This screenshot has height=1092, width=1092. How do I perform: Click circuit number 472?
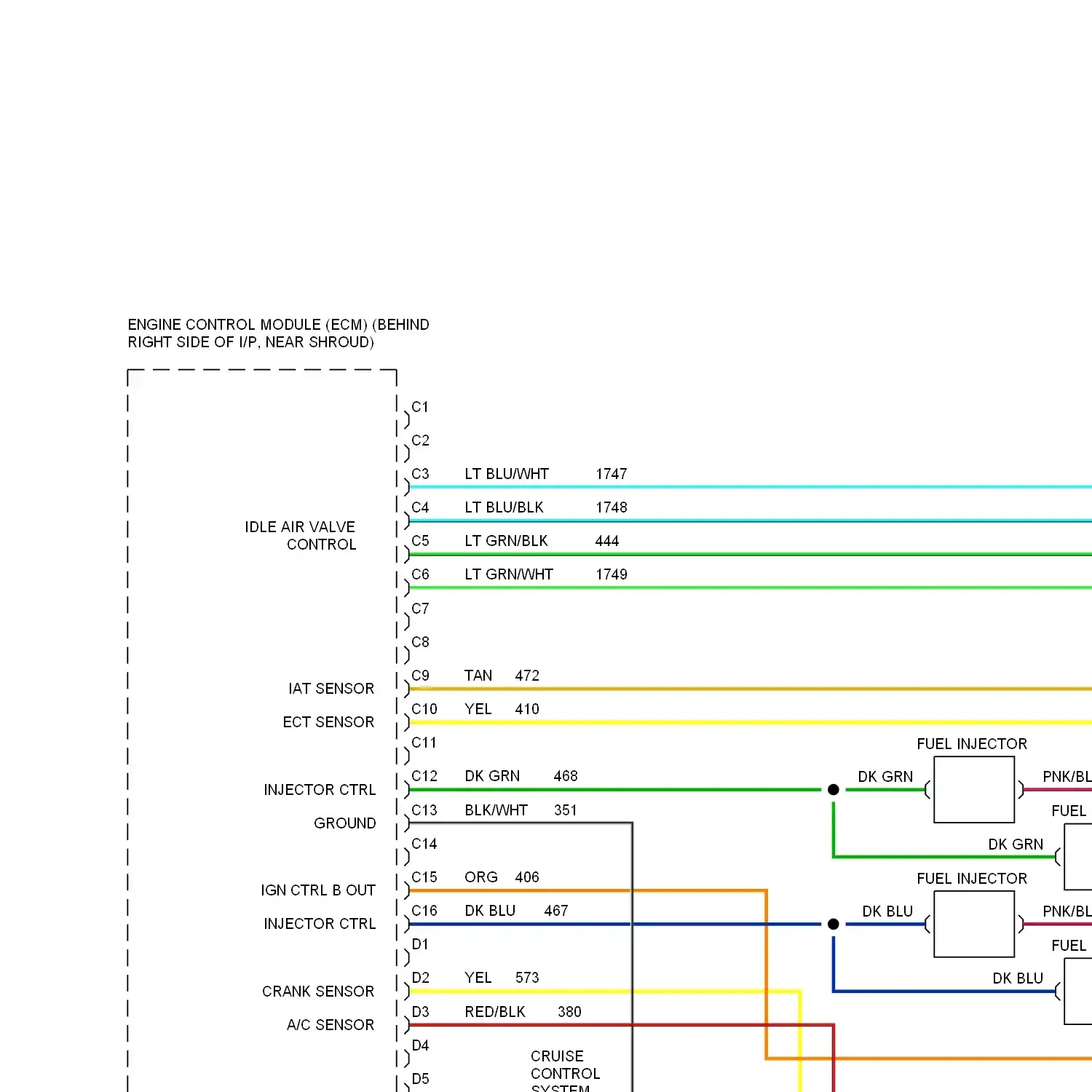tap(527, 676)
